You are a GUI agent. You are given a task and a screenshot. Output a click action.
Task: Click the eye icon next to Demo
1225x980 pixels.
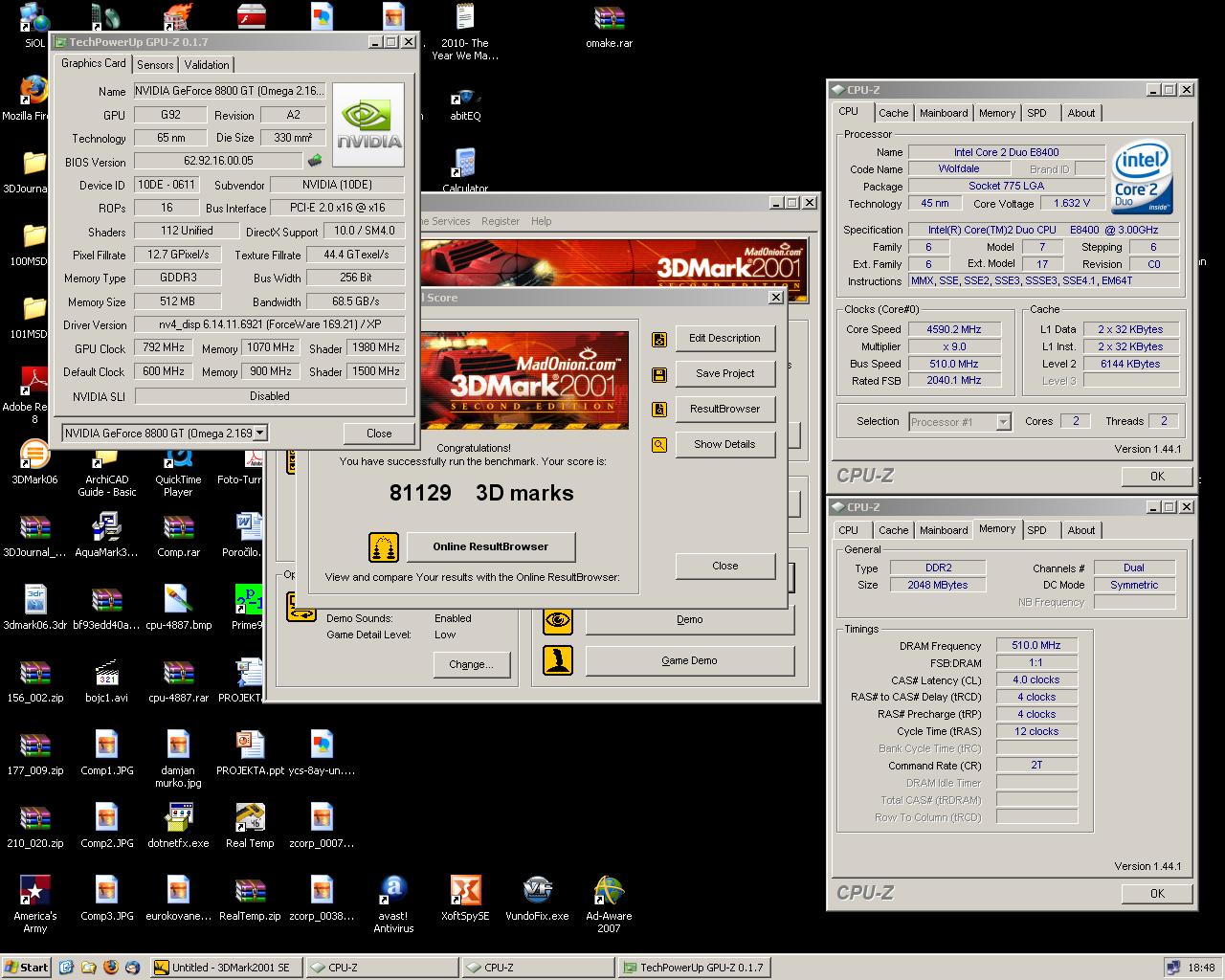pos(558,619)
